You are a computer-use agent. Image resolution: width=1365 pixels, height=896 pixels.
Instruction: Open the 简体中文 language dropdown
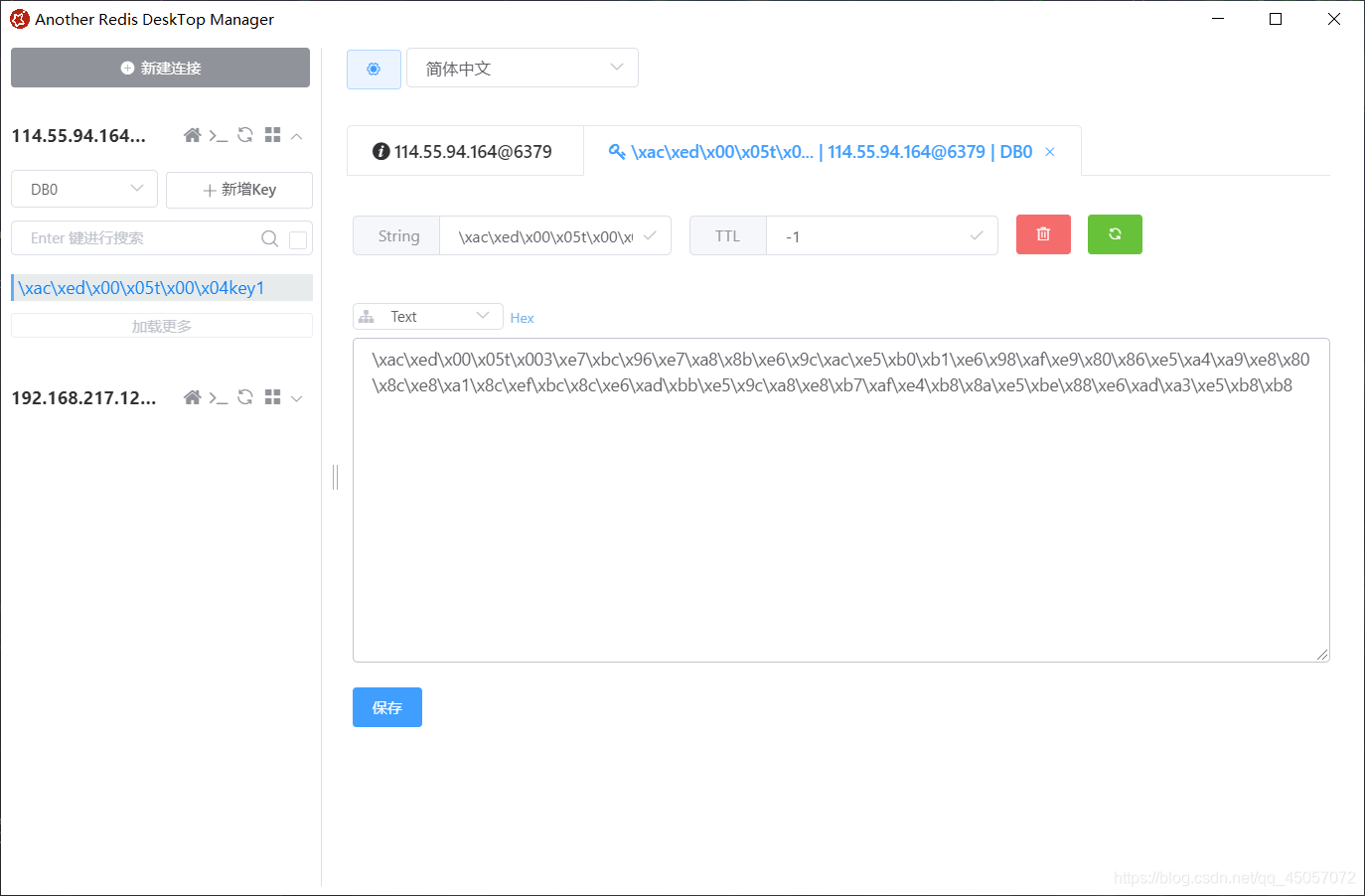pyautogui.click(x=523, y=68)
